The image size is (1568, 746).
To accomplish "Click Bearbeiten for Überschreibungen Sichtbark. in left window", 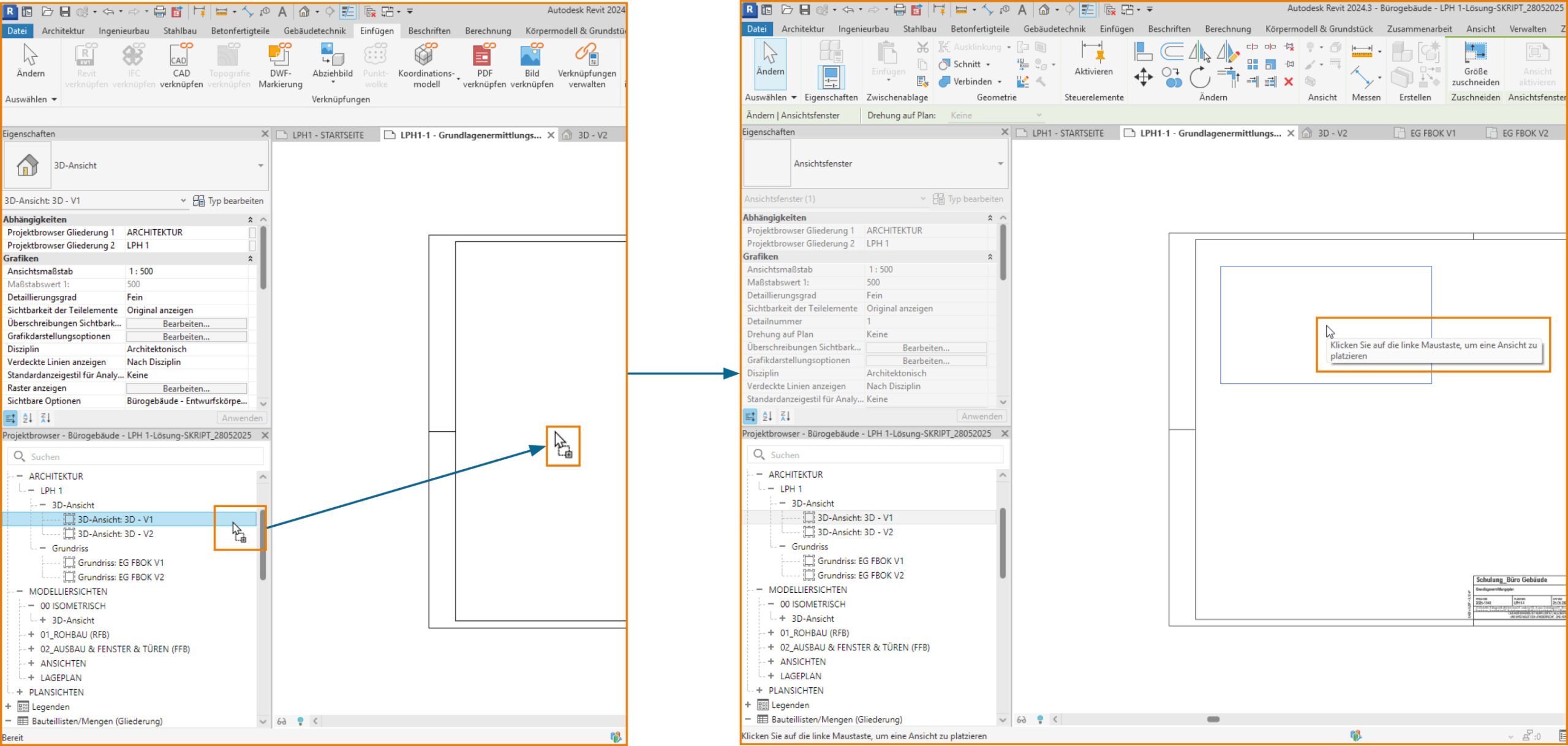I will pyautogui.click(x=186, y=323).
